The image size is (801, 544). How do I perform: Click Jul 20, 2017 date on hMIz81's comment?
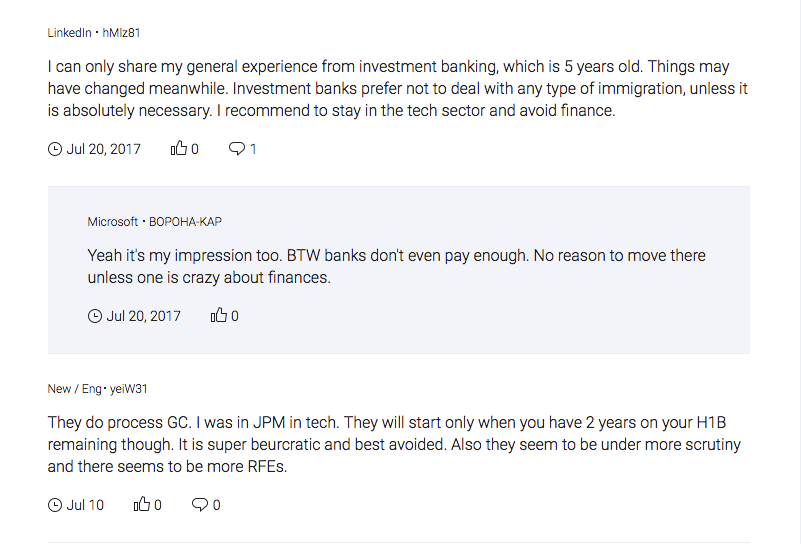(103, 149)
